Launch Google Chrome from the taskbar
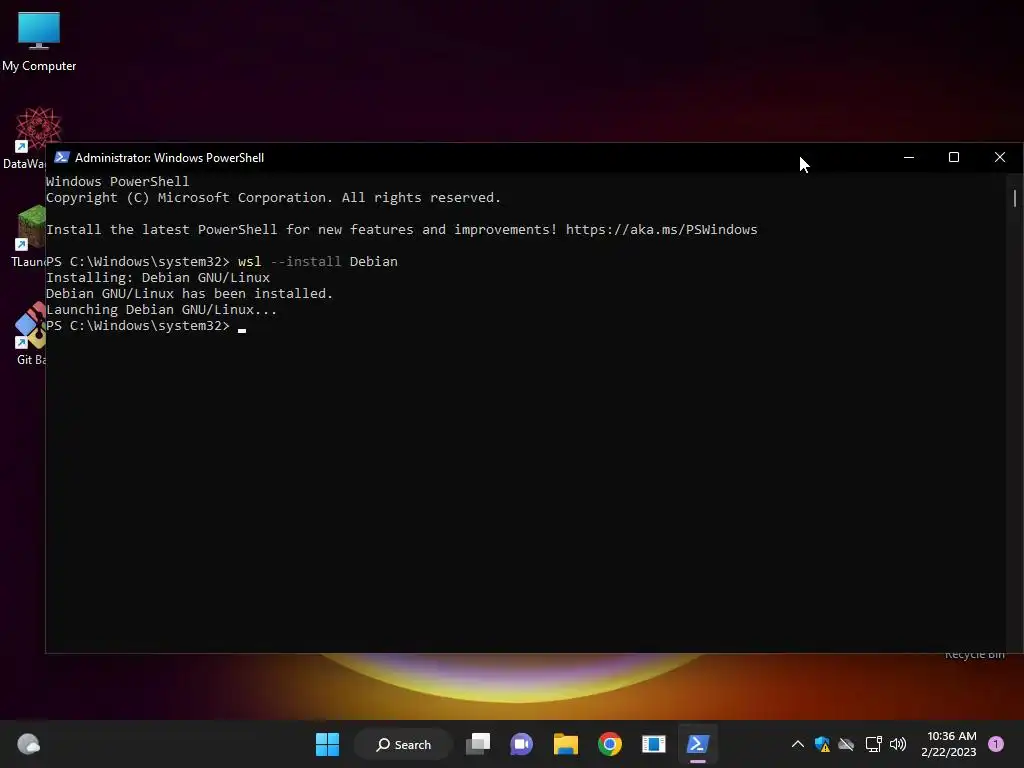 click(609, 744)
